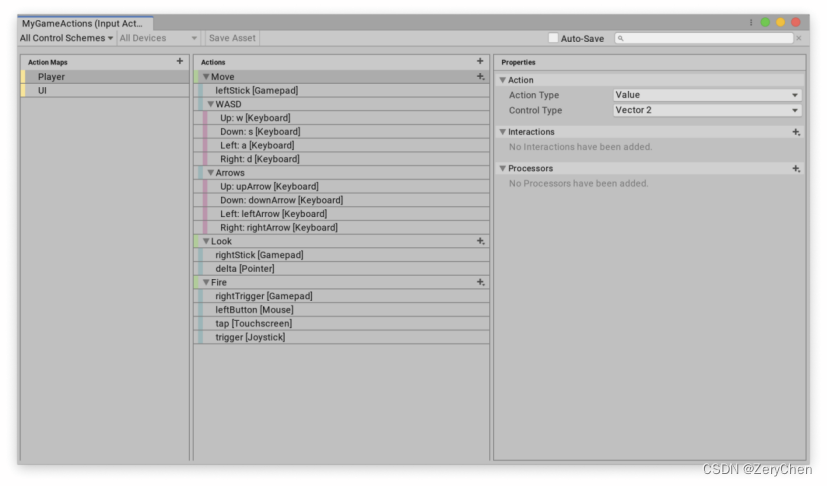This screenshot has height=486, width=827.
Task: Select the Arrows composite row
Action: coord(342,173)
